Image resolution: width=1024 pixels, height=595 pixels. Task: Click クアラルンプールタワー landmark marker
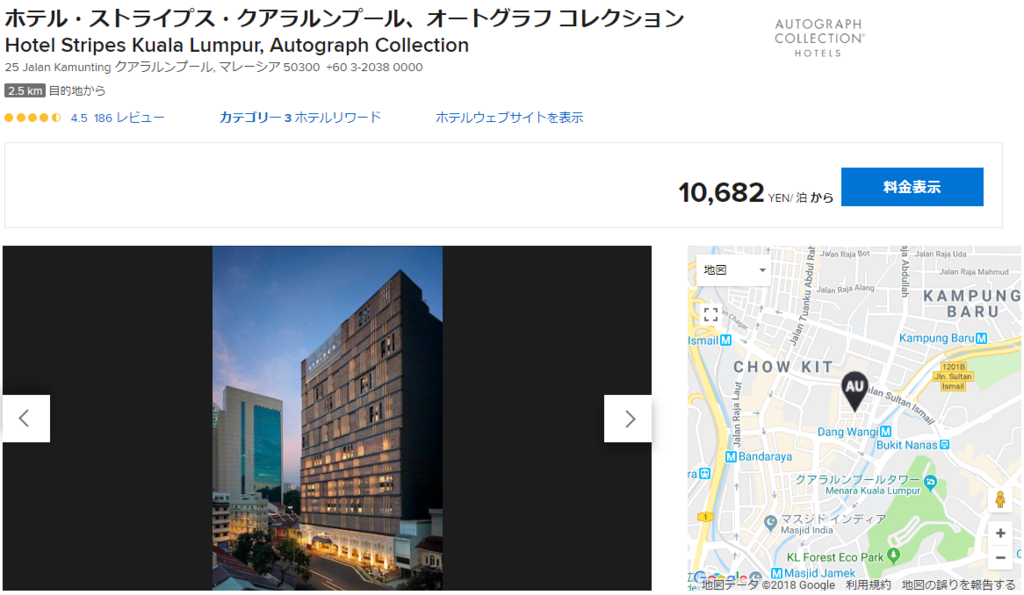click(931, 482)
